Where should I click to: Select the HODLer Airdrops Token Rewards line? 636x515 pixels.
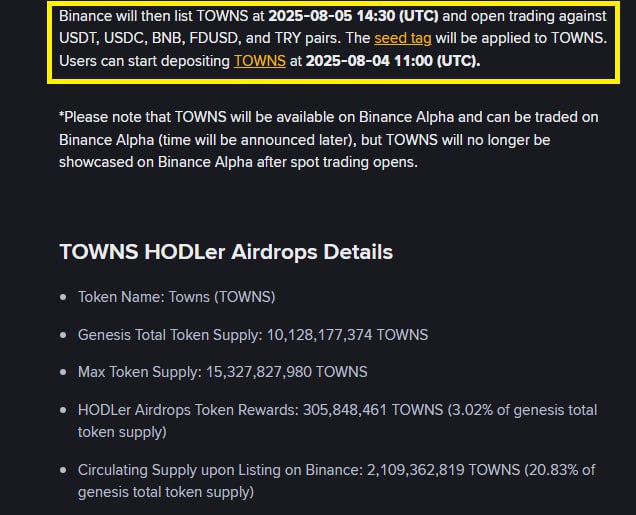tap(337, 421)
